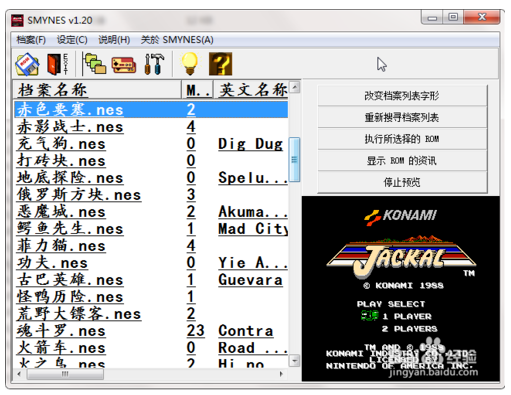Viewport: 511px width, 395px height.
Task: Click the SMYNES title bar app icon
Action: point(17,20)
